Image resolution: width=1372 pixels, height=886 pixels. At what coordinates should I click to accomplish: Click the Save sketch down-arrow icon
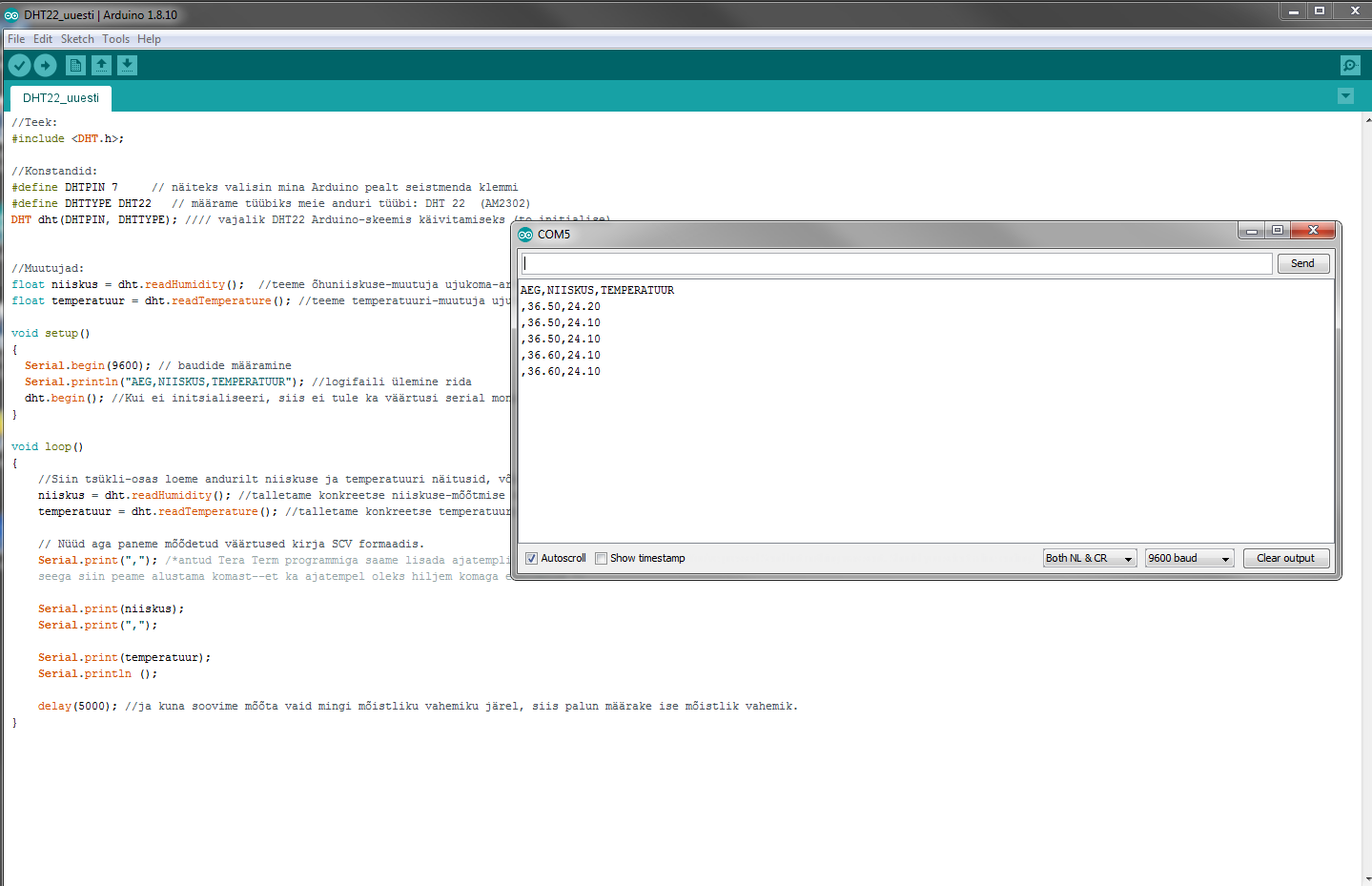coord(127,65)
